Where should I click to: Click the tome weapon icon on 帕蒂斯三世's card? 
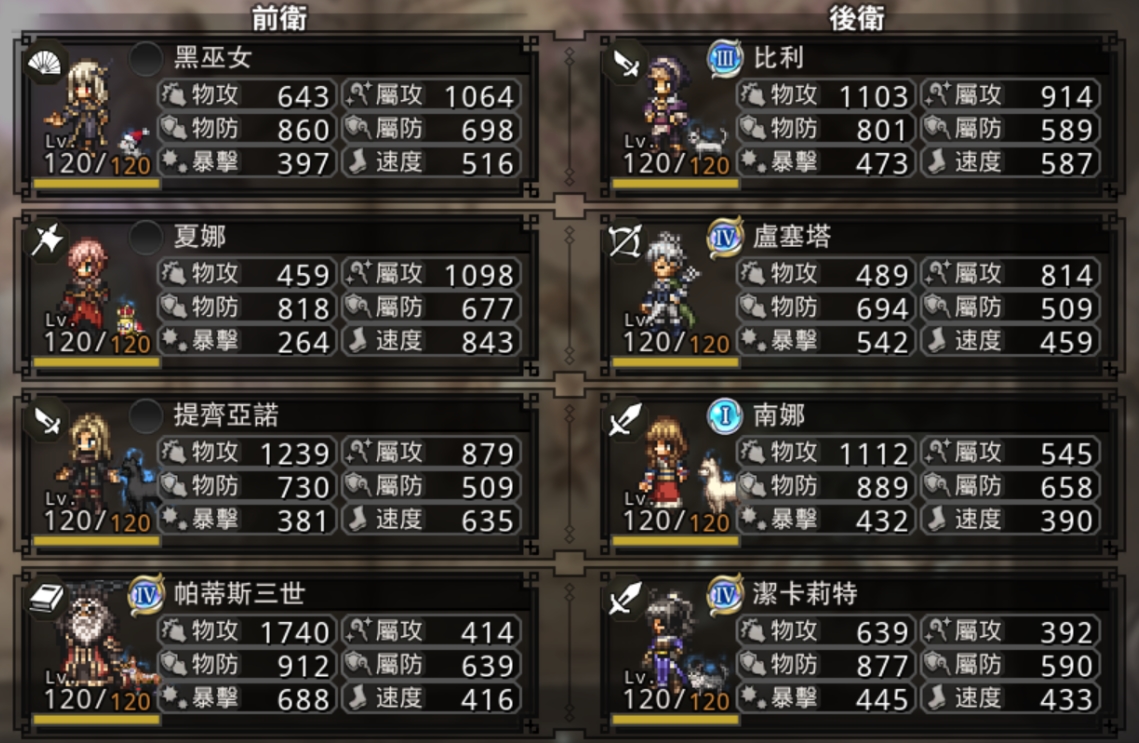click(46, 599)
